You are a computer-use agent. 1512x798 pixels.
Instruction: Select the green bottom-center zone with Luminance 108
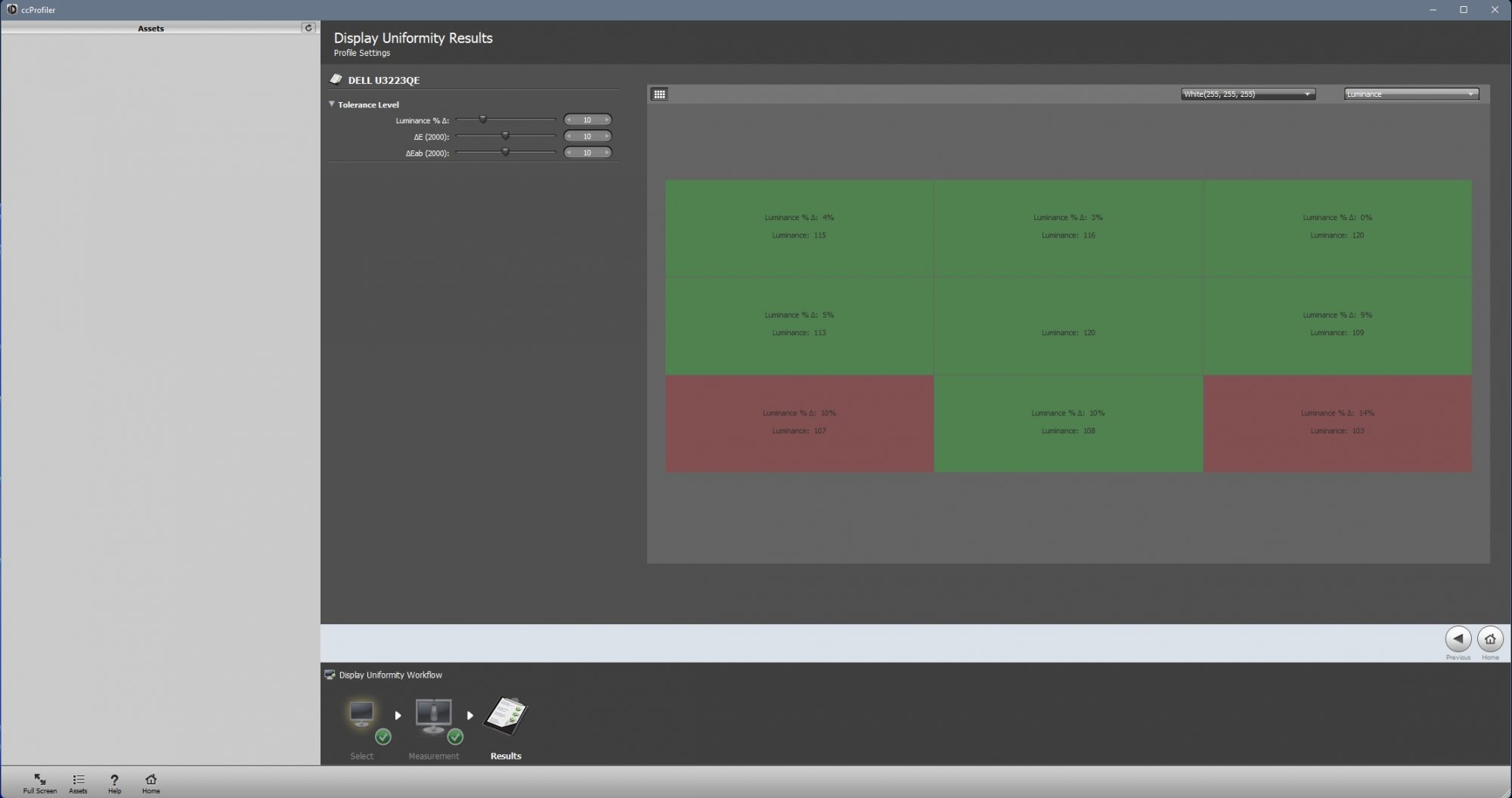coord(1068,424)
